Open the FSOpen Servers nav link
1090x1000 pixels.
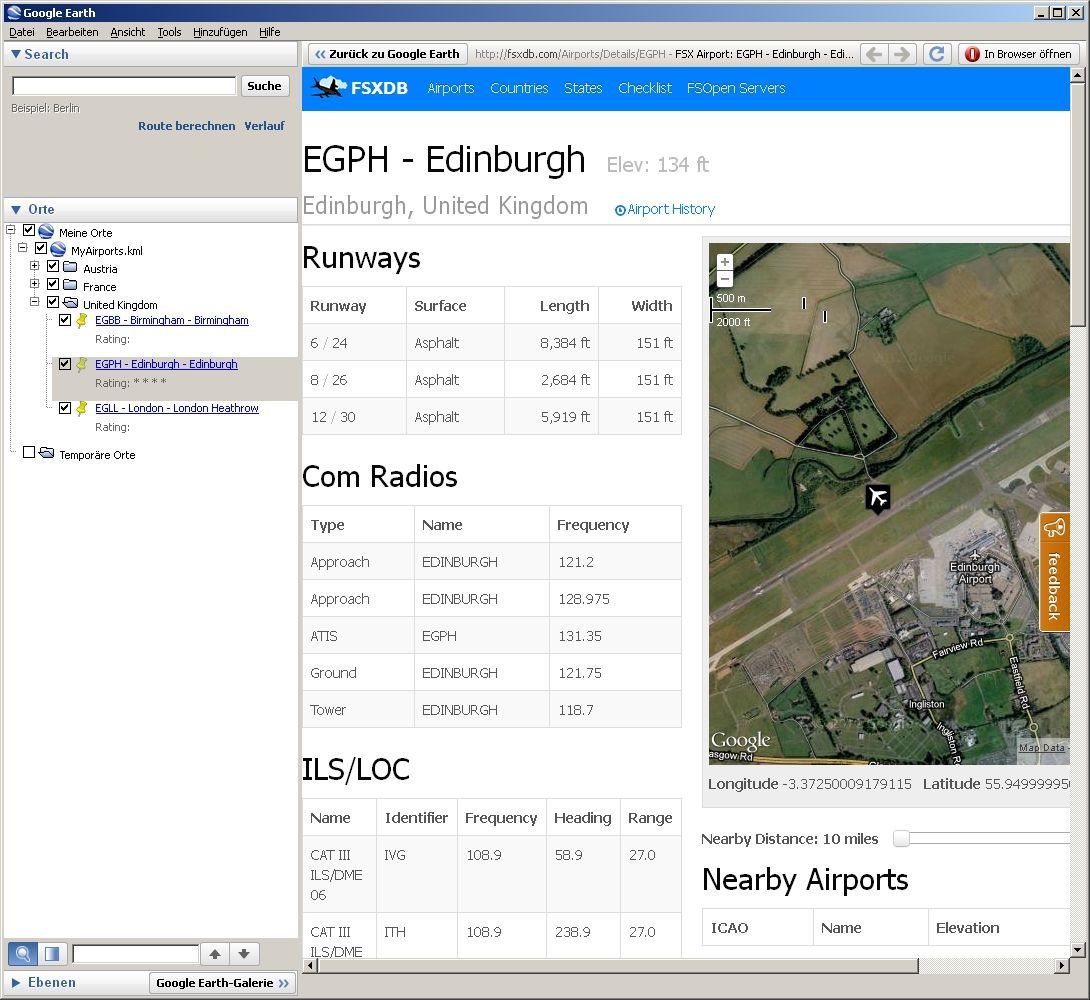coord(736,88)
